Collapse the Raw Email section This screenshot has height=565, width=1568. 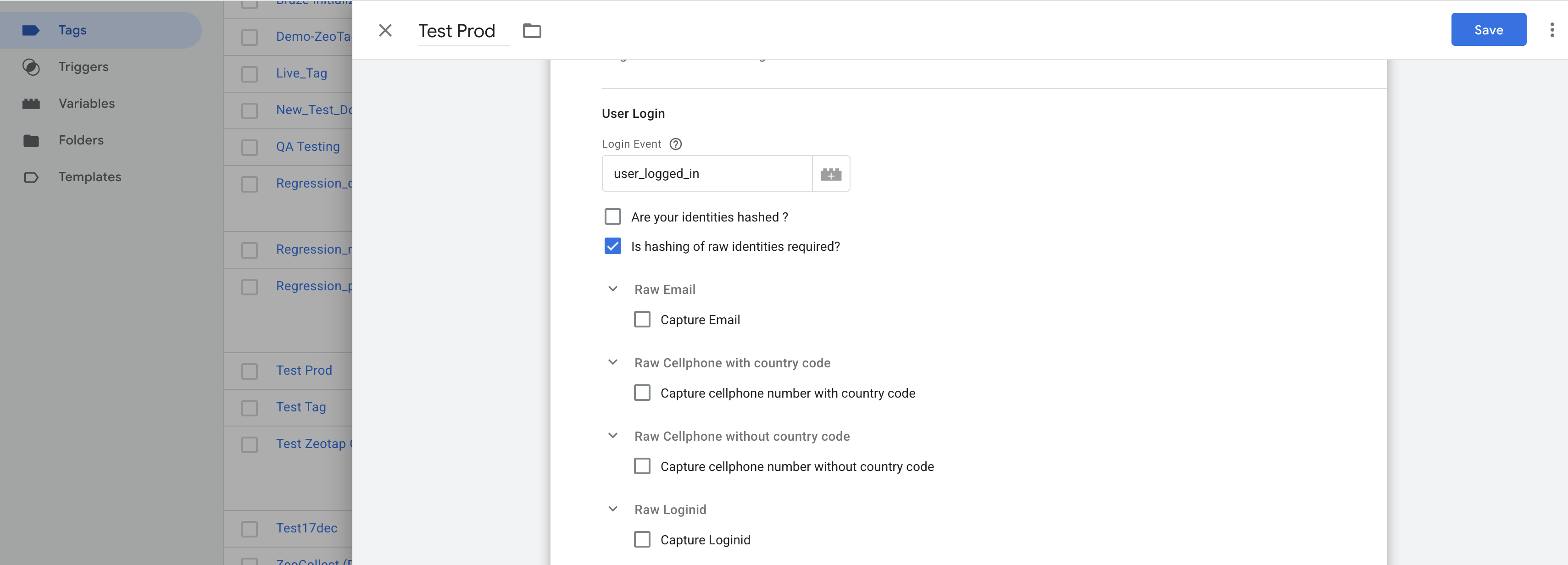612,289
